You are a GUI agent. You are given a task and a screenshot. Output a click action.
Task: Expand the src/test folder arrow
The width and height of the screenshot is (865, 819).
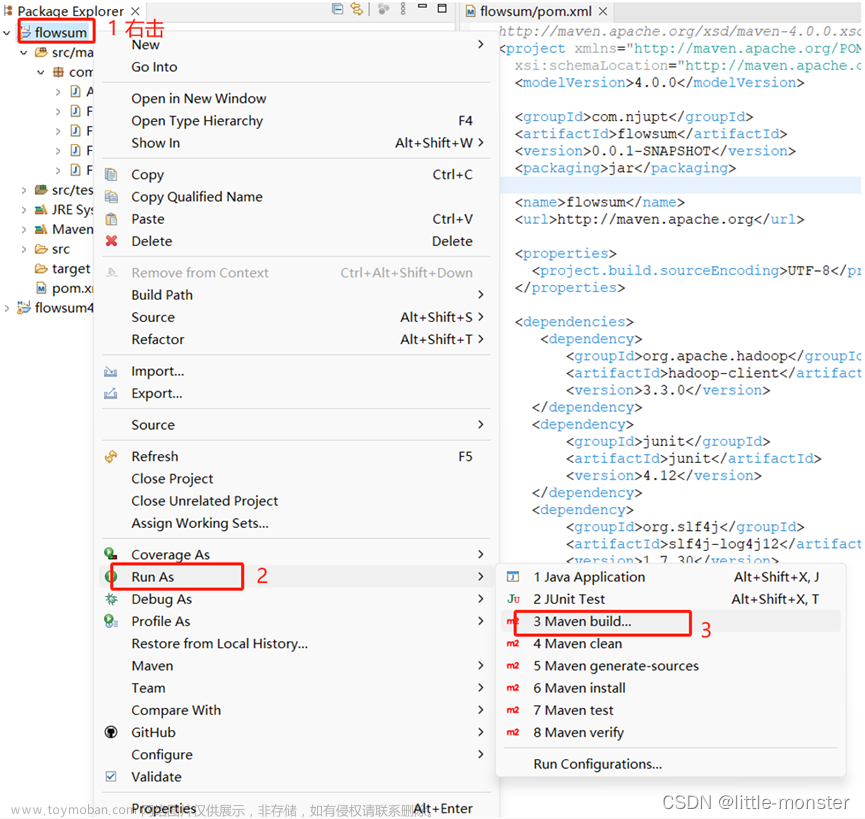24,190
